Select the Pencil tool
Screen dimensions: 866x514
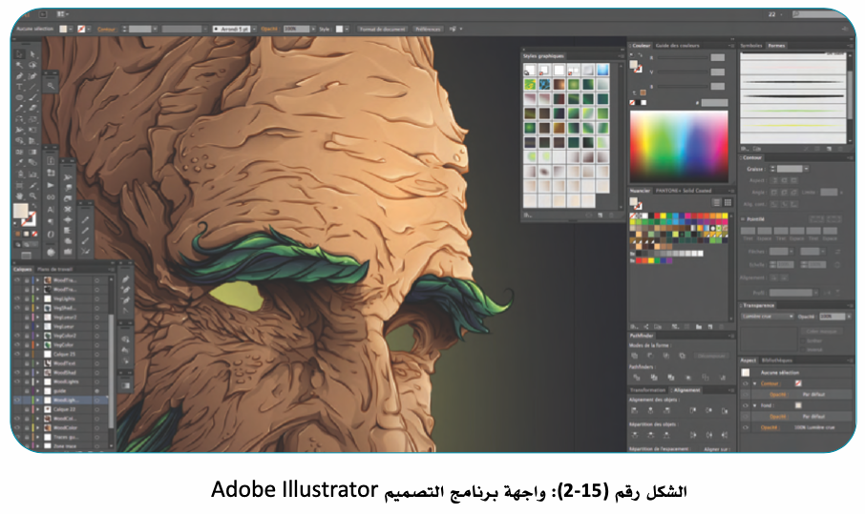pyautogui.click(x=20, y=108)
